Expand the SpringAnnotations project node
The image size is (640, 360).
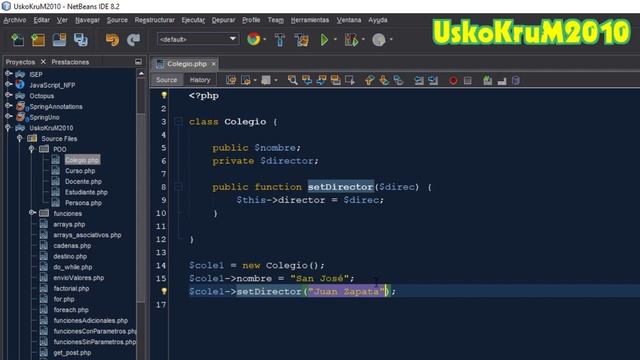pos(8,106)
